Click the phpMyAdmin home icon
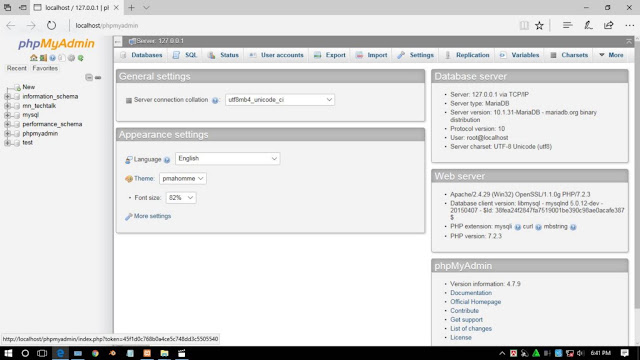 pos(33,58)
